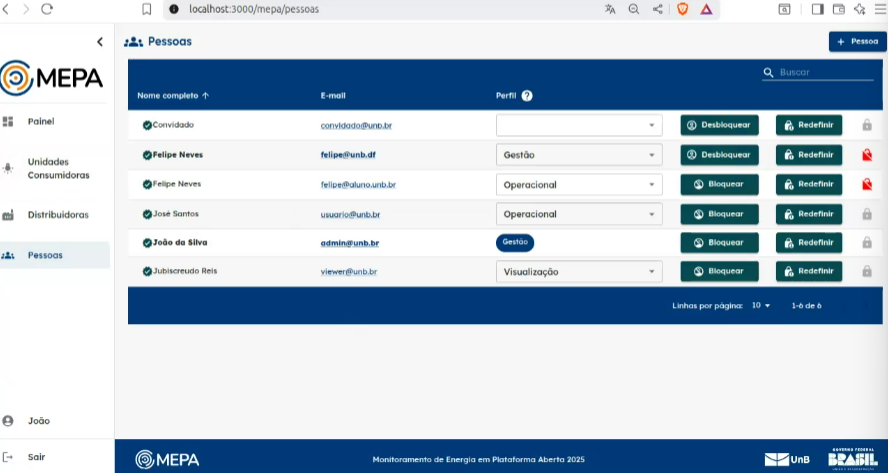Add a new person with + Pessoa

click(857, 41)
